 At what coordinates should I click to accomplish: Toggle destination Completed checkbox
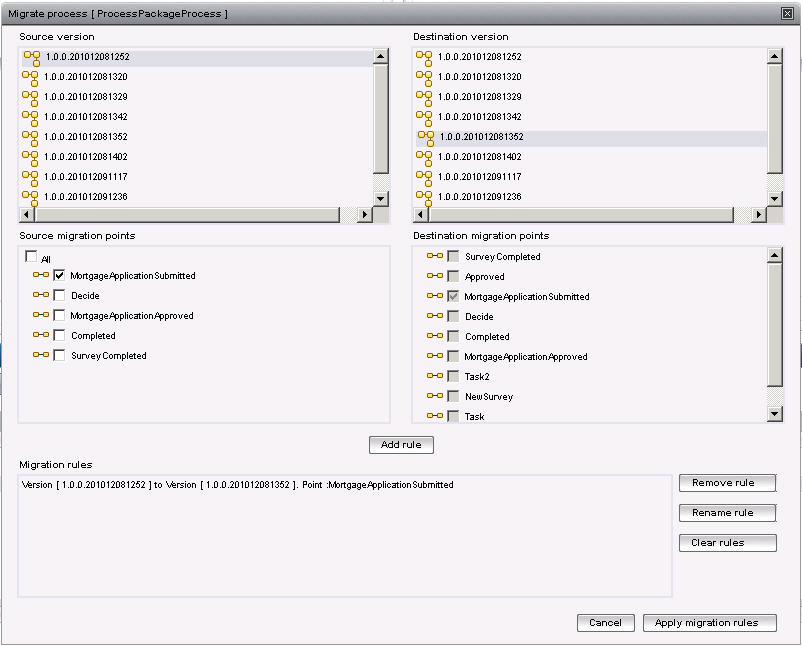pos(453,336)
